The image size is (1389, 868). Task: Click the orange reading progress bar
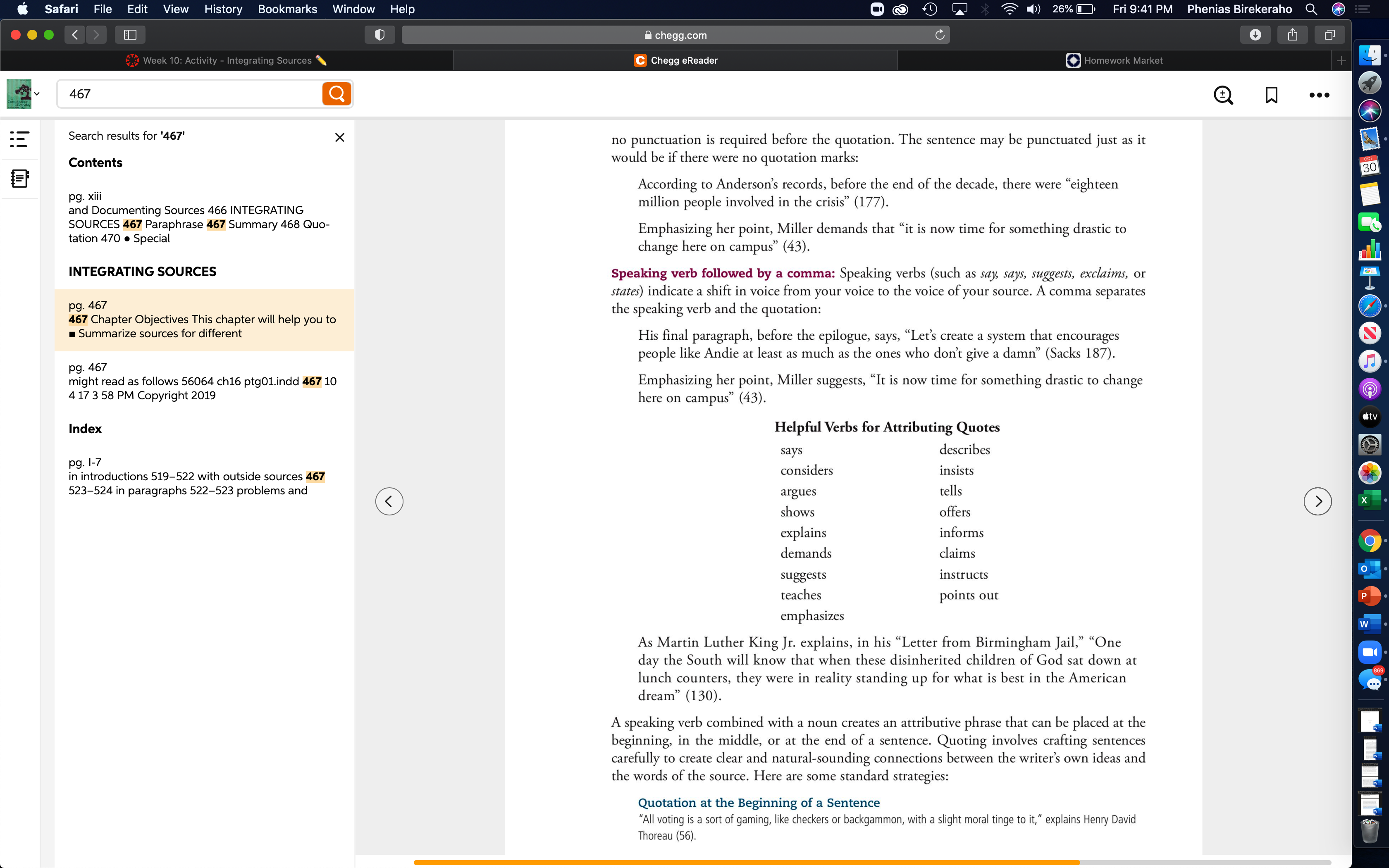click(746, 862)
